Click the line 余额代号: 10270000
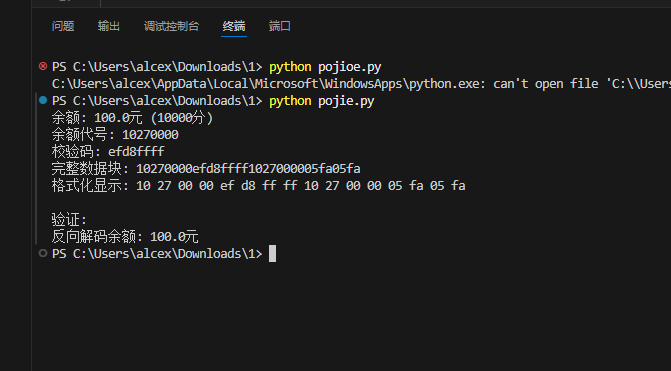This screenshot has width=671, height=371. [x=115, y=135]
